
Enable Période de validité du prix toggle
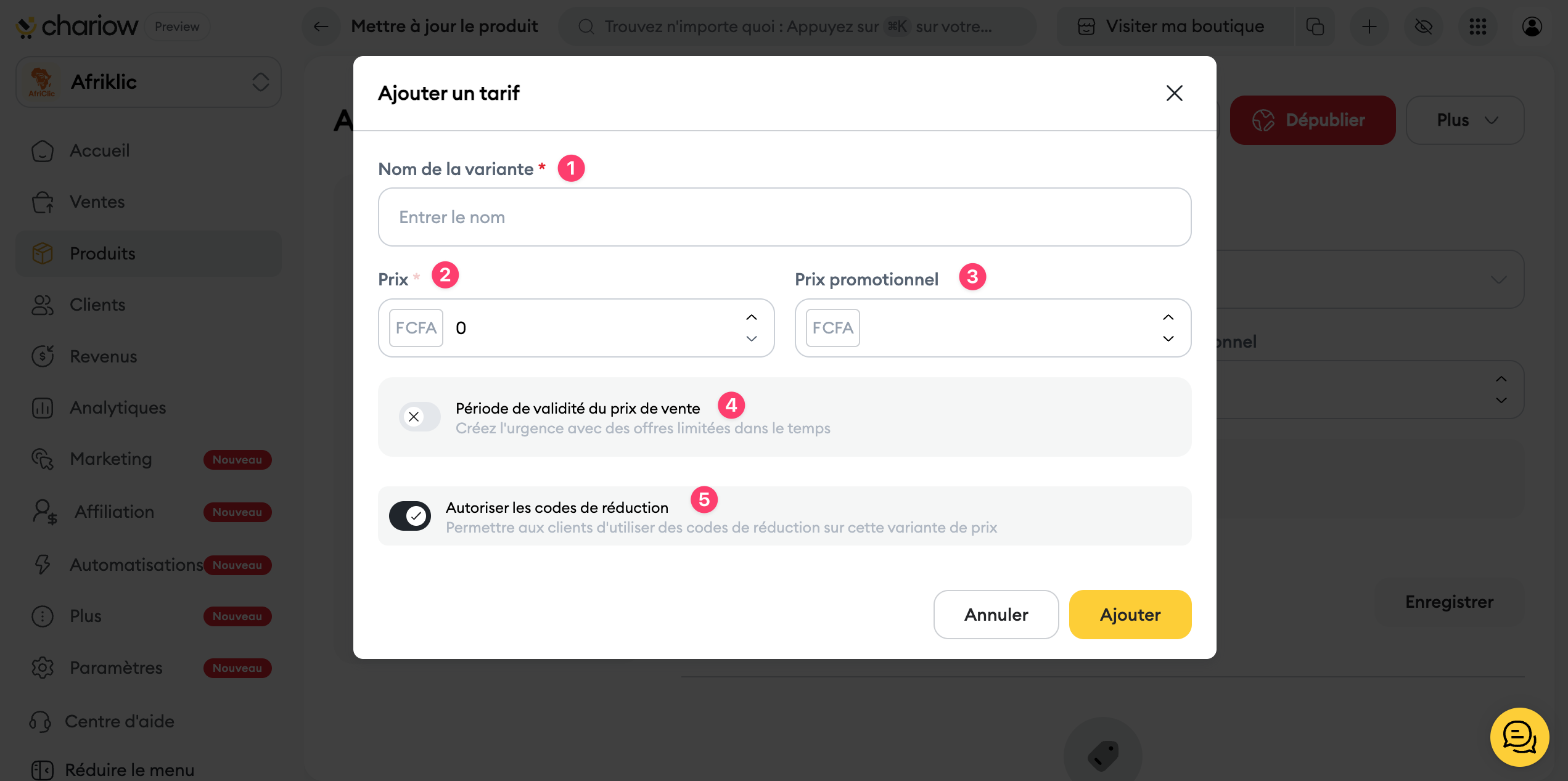coord(420,417)
